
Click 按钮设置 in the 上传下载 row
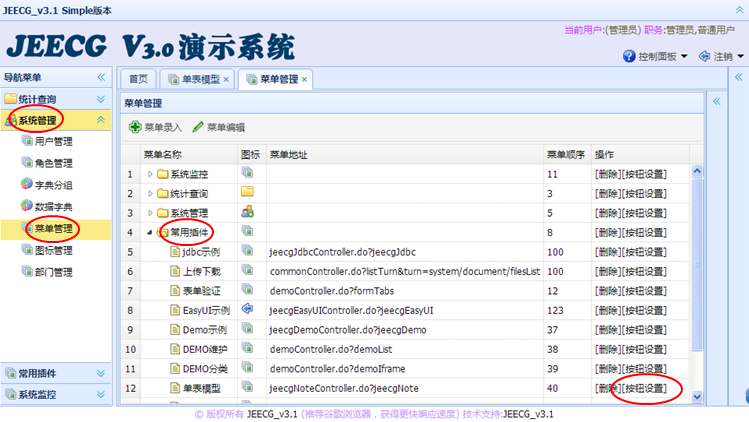coord(644,271)
